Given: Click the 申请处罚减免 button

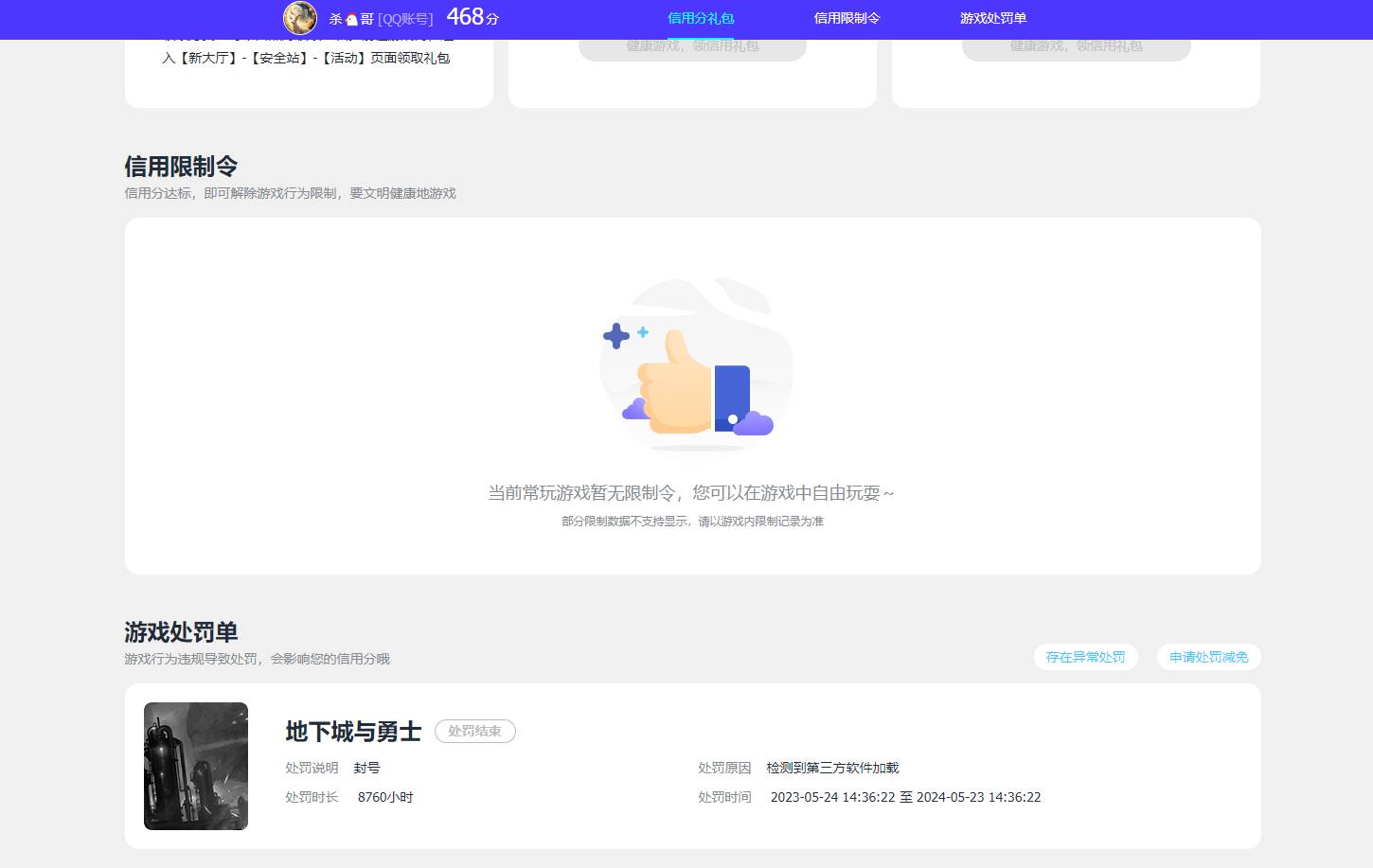Looking at the screenshot, I should click(x=1208, y=656).
